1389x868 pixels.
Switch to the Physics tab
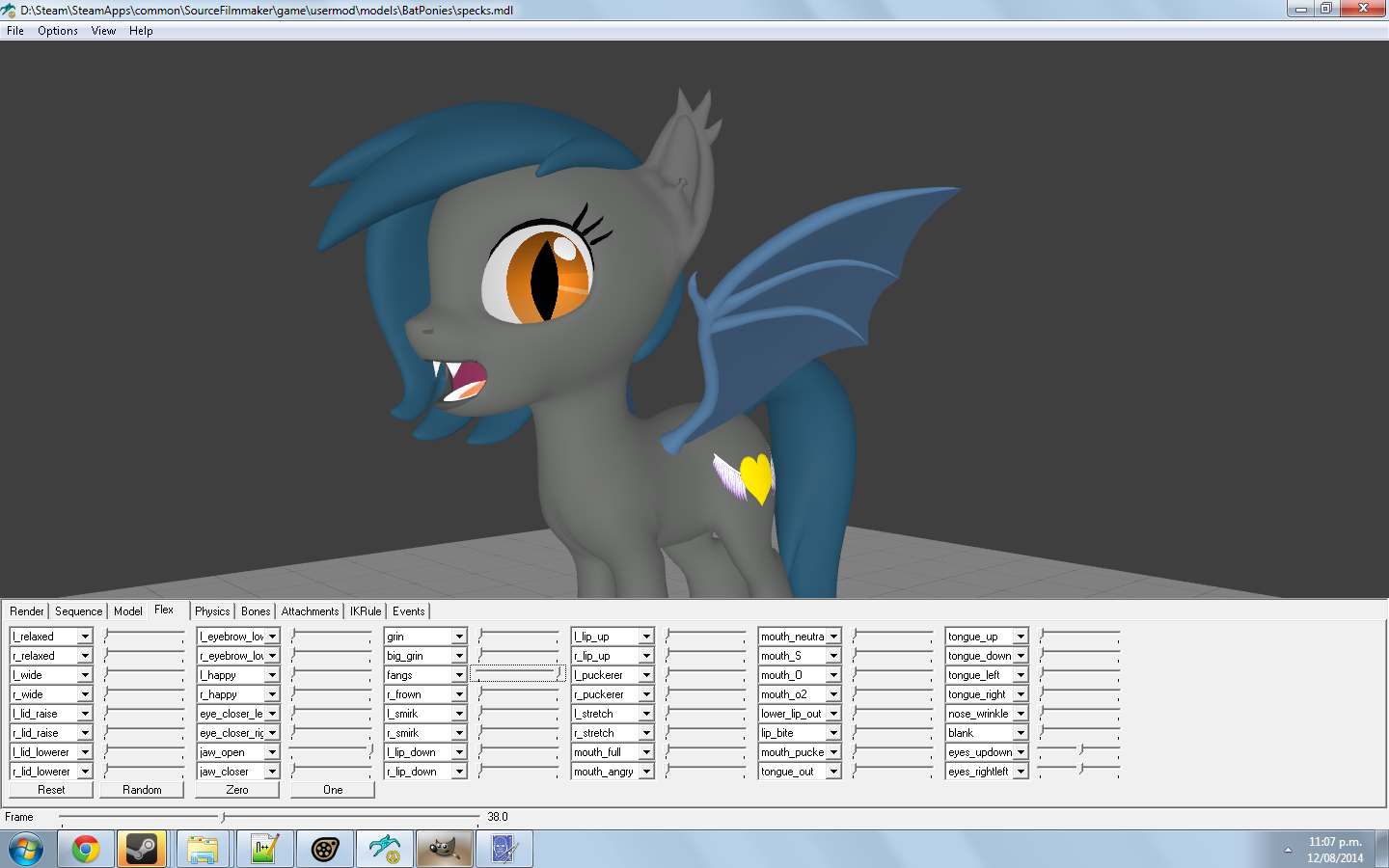click(x=212, y=611)
